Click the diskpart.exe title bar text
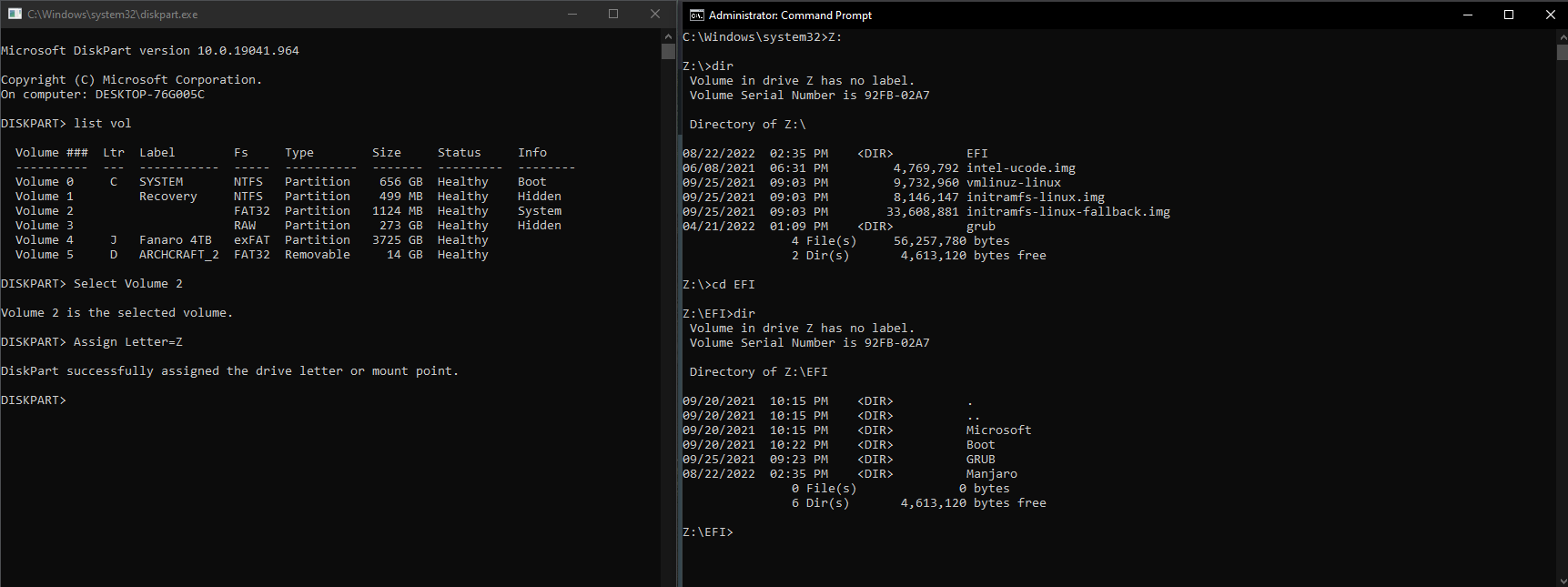The width and height of the screenshot is (1568, 587). pos(113,15)
